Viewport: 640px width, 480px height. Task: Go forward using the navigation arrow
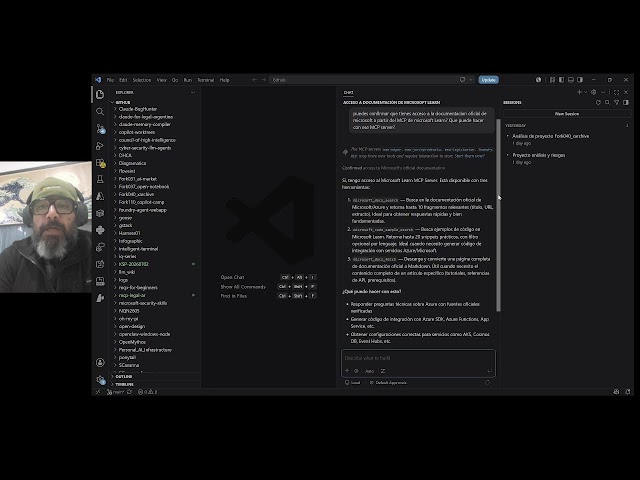pos(264,80)
